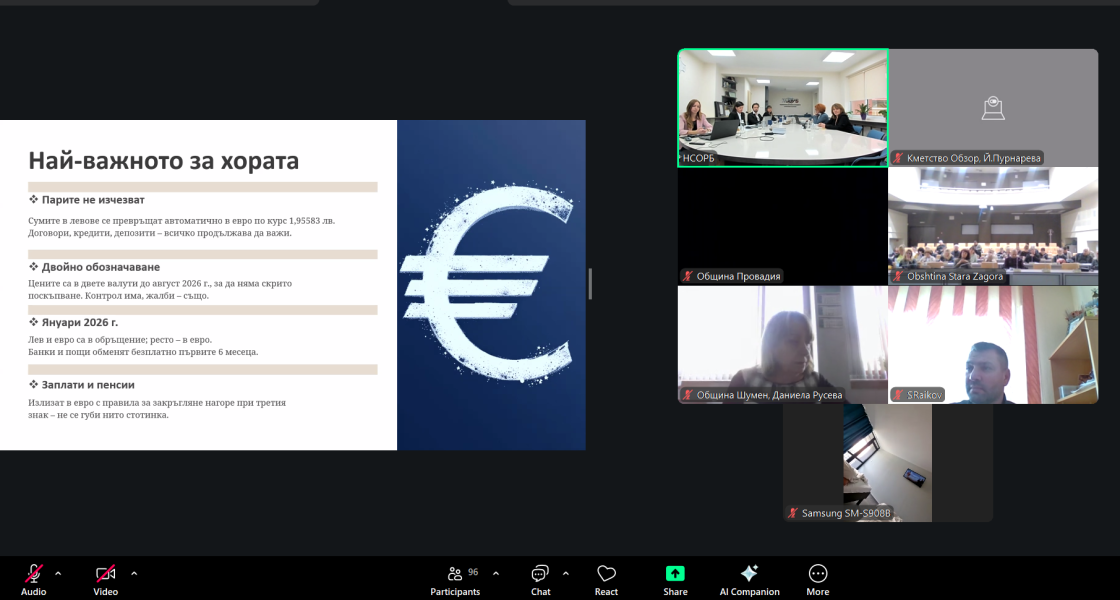Open the Participants panel icon

(455, 574)
